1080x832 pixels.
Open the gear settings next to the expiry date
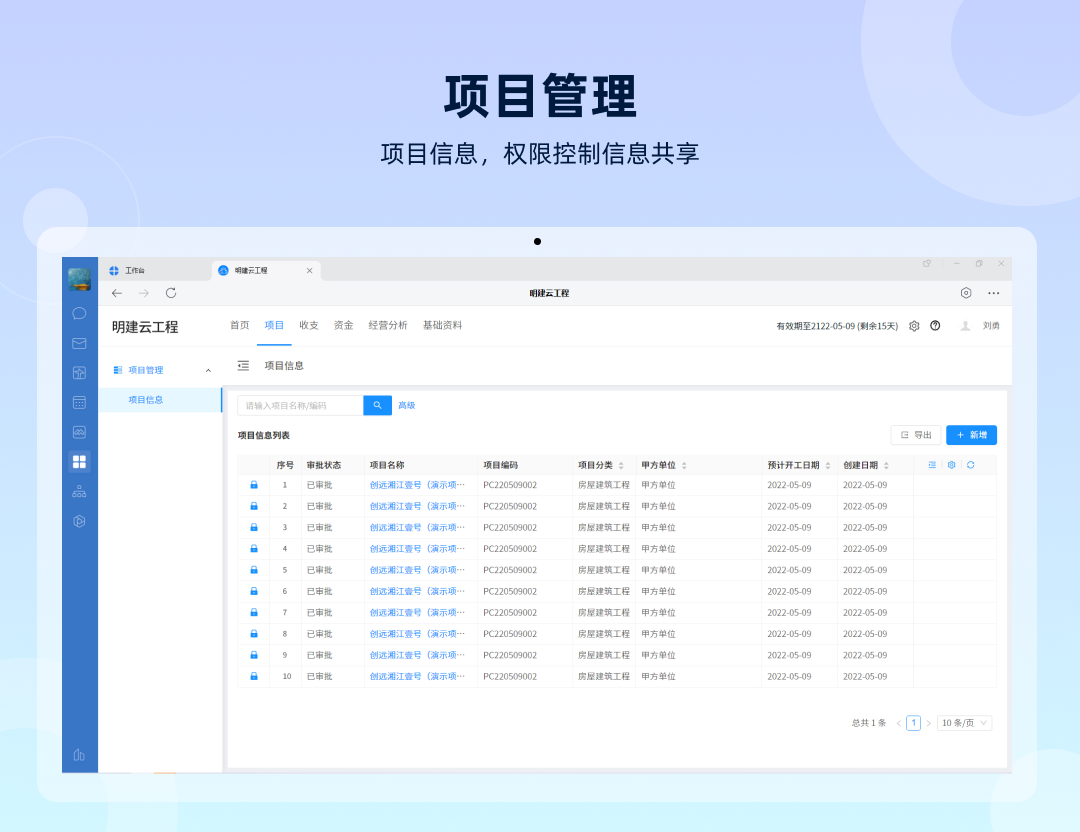click(x=914, y=326)
